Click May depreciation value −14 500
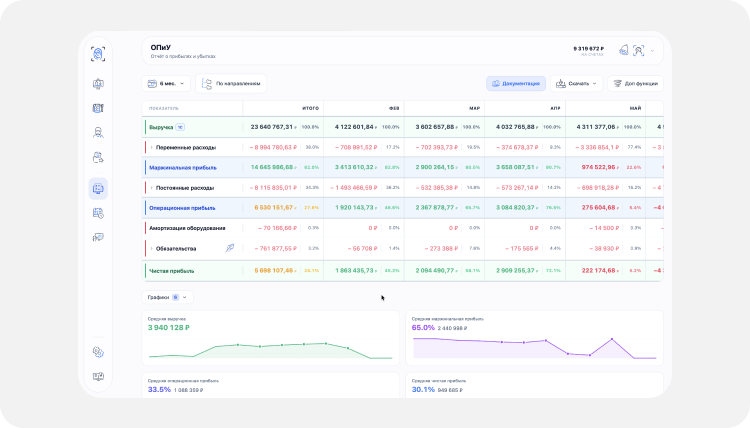This screenshot has height=428, width=750. pyautogui.click(x=602, y=228)
